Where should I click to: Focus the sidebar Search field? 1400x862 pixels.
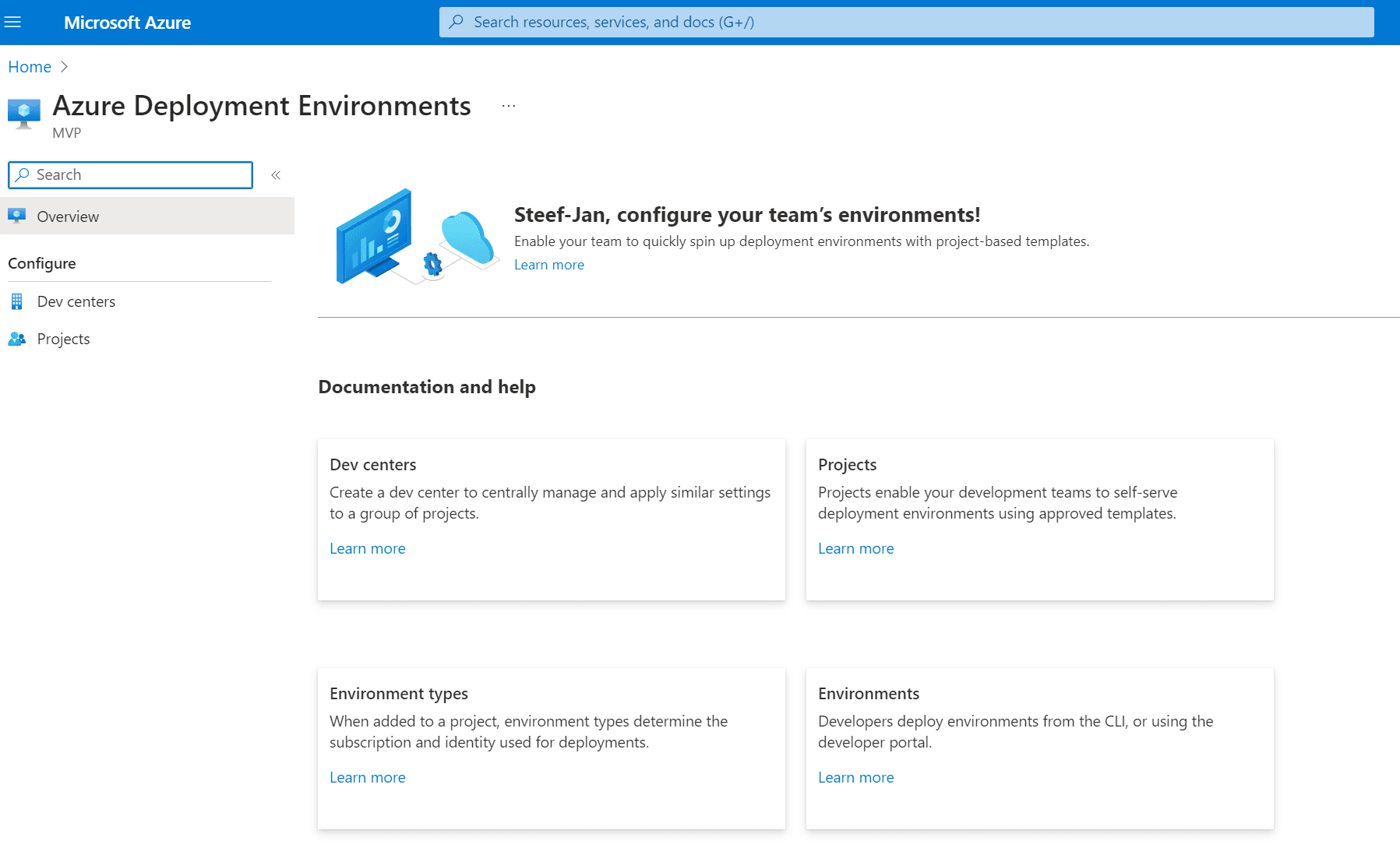point(130,175)
